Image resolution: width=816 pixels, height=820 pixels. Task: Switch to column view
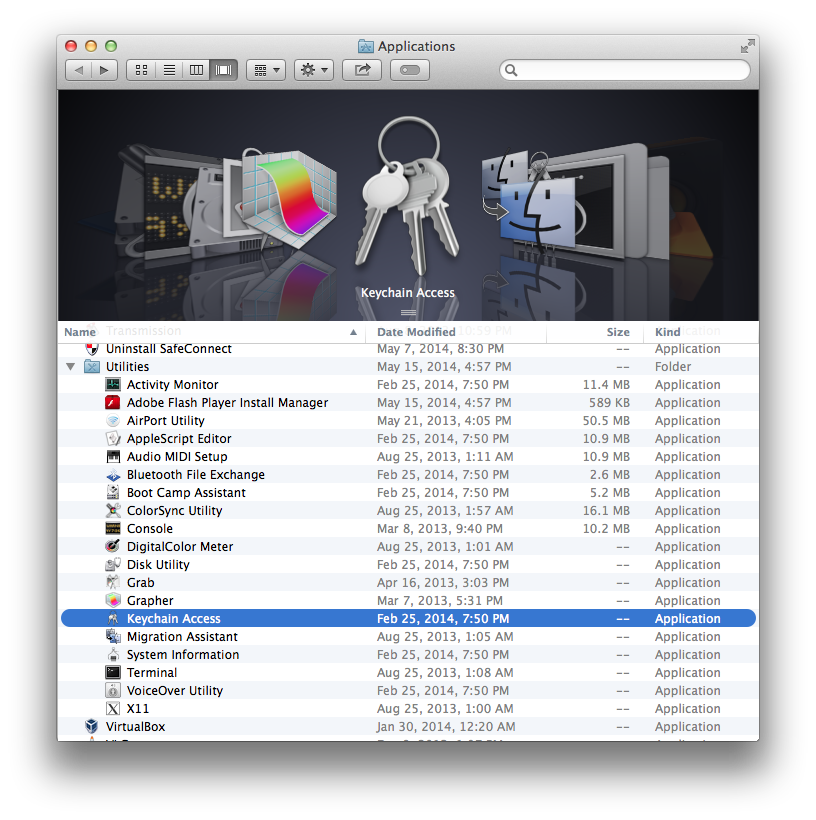click(x=196, y=70)
